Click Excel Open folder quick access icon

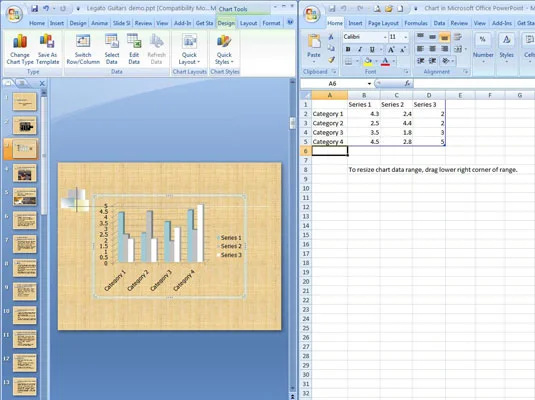point(389,9)
